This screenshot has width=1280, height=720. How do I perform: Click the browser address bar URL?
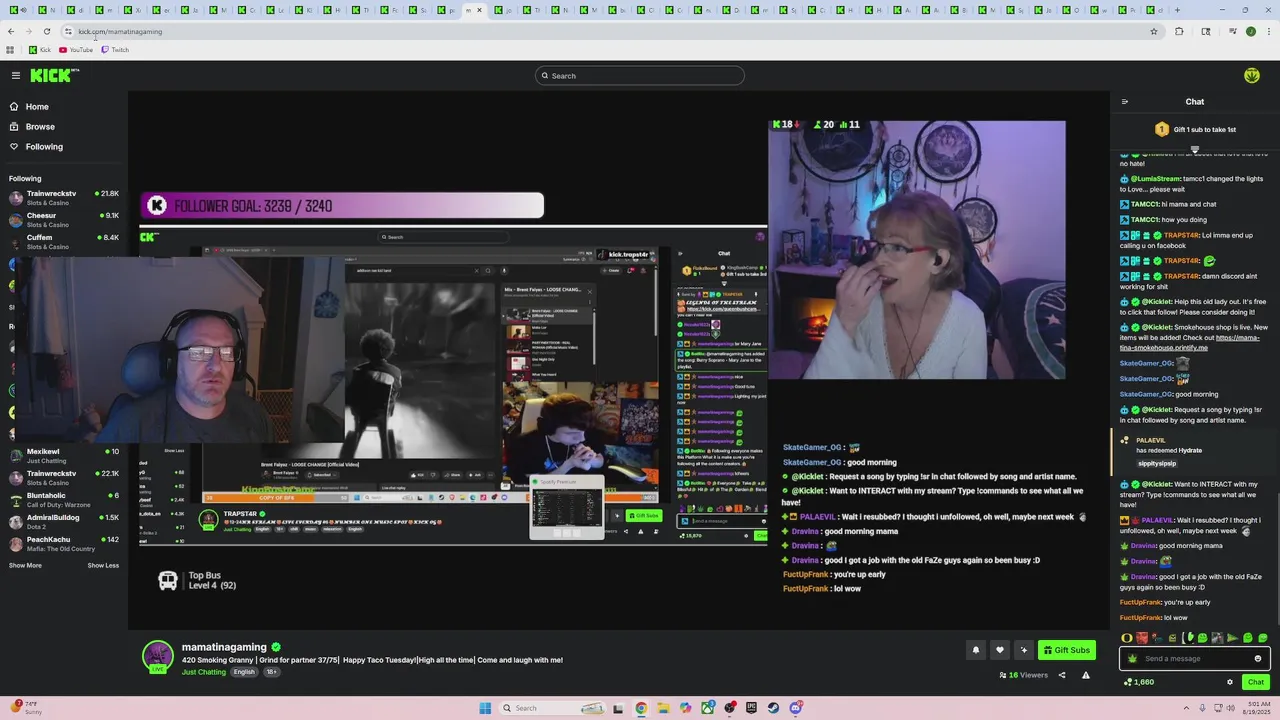[120, 31]
